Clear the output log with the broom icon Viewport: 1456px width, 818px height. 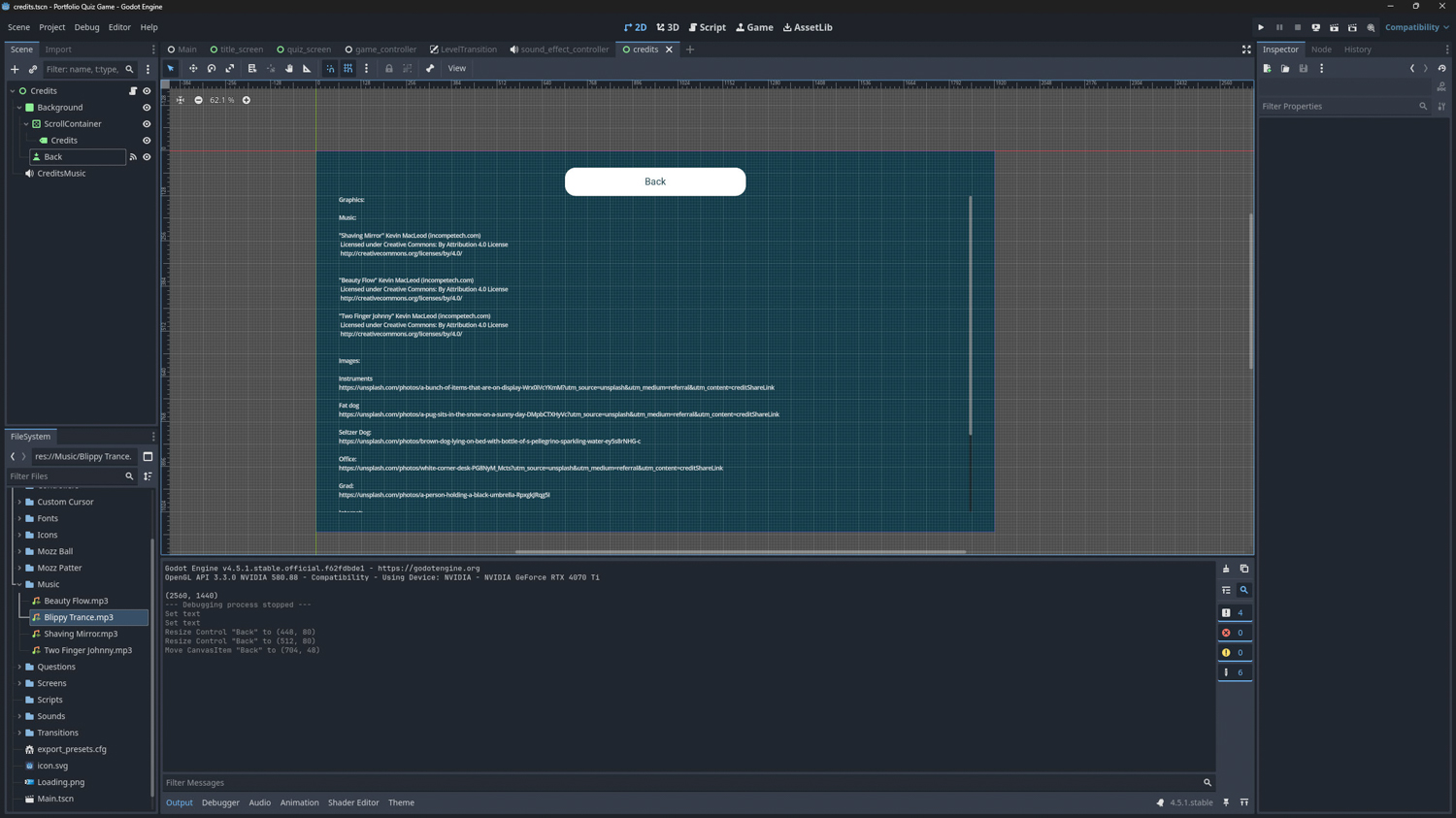click(x=1226, y=569)
